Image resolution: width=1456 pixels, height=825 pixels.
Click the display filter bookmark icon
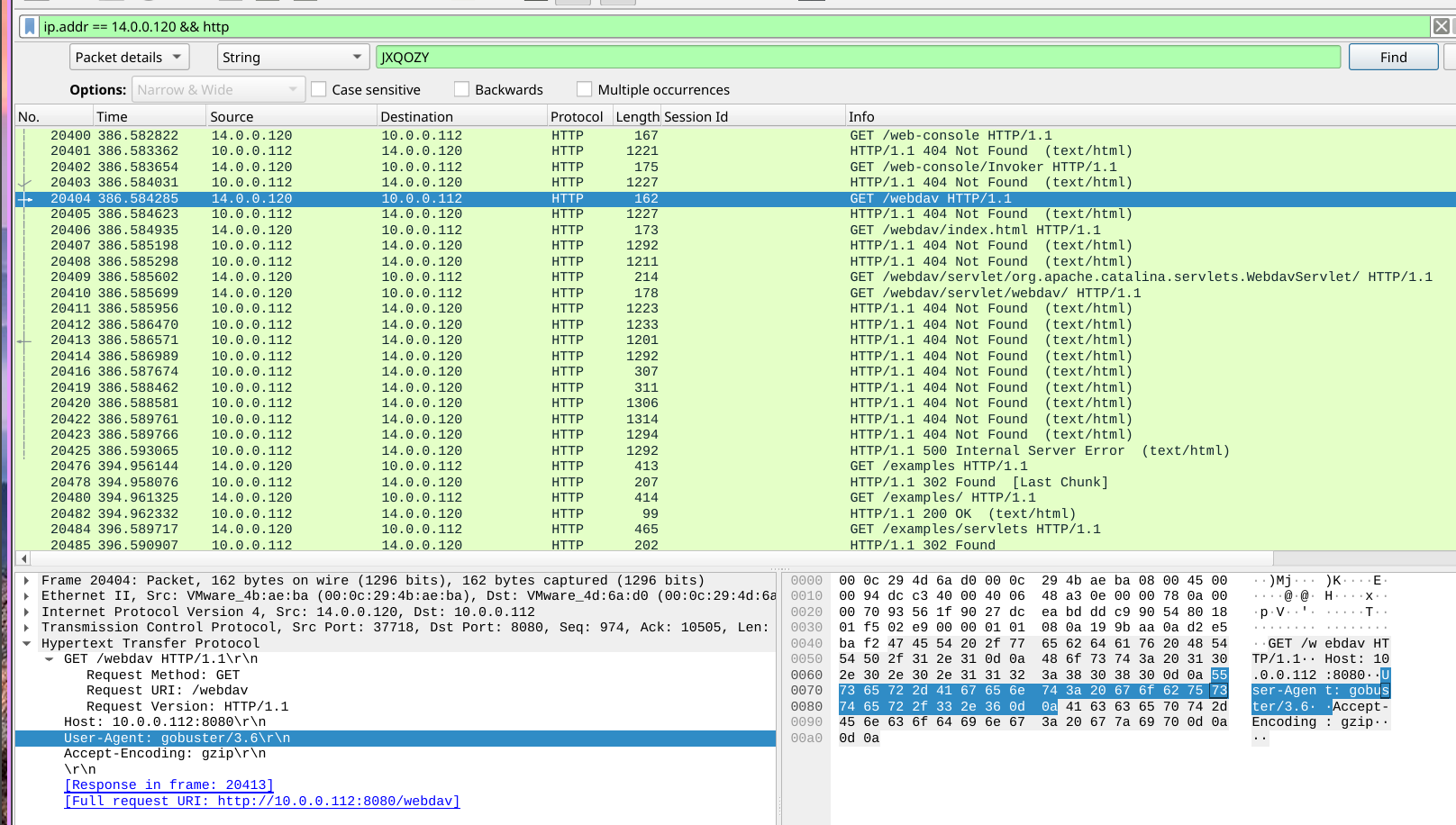[30, 26]
